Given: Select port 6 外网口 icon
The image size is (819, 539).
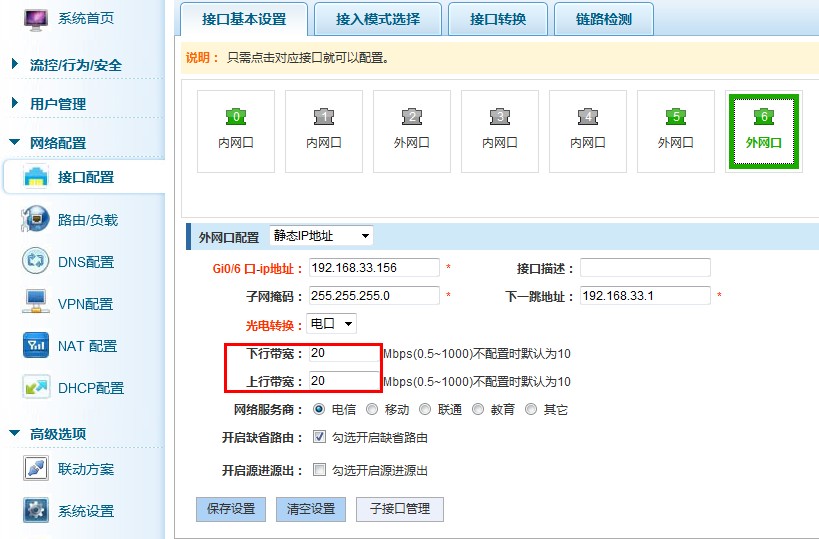Looking at the screenshot, I should pos(764,116).
